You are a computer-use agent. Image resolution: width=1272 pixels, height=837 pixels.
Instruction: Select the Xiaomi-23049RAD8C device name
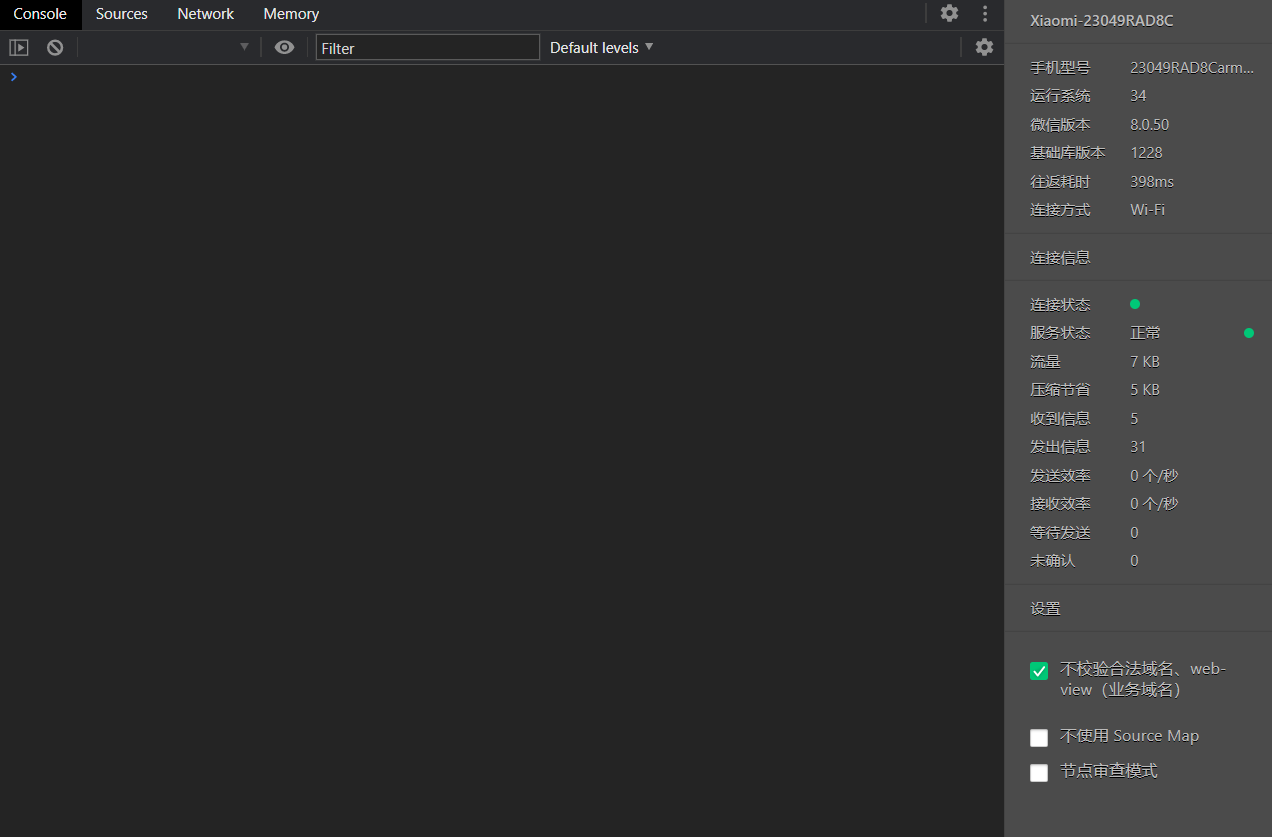(x=1102, y=20)
